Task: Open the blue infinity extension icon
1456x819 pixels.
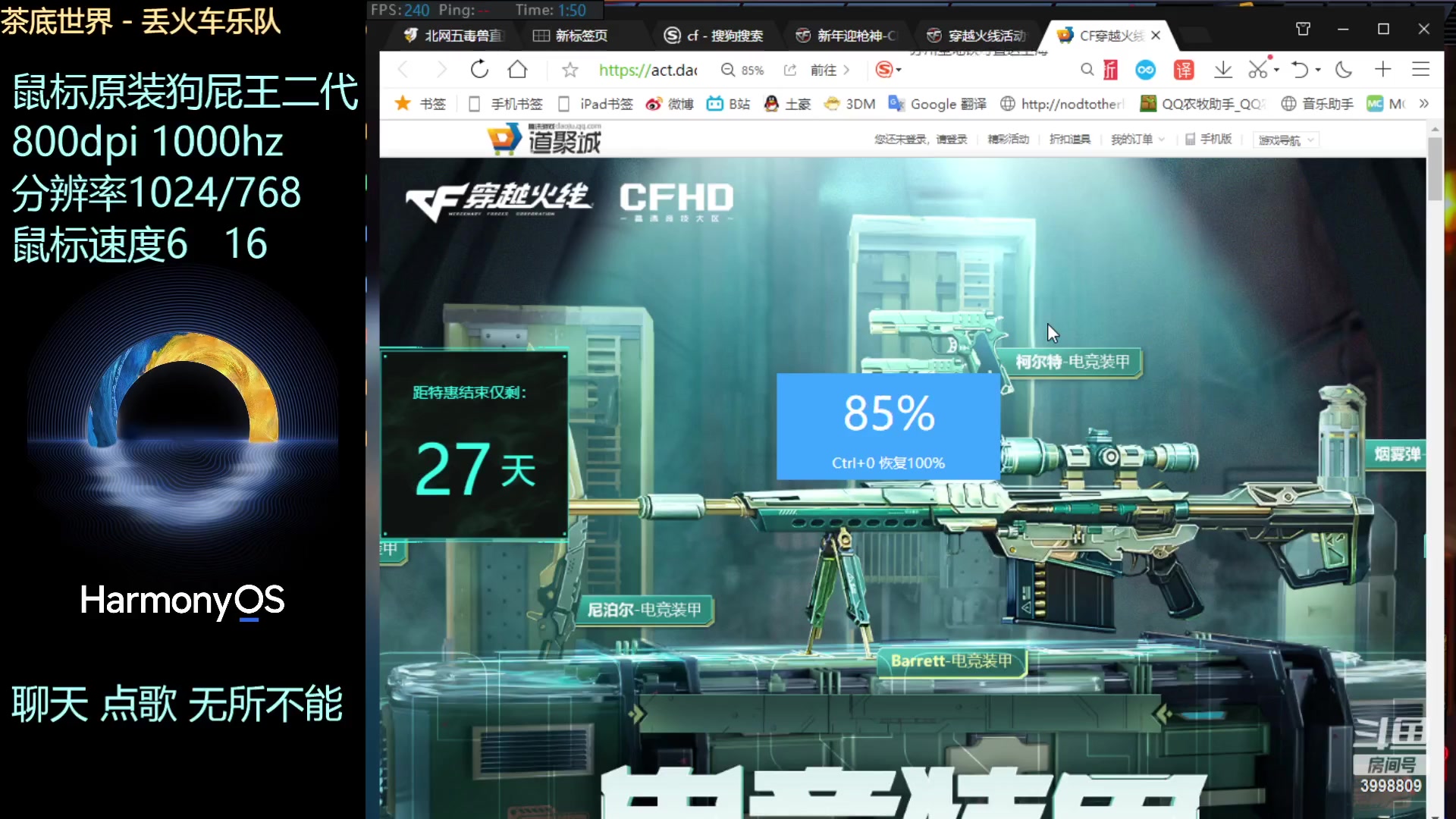Action: (x=1145, y=70)
